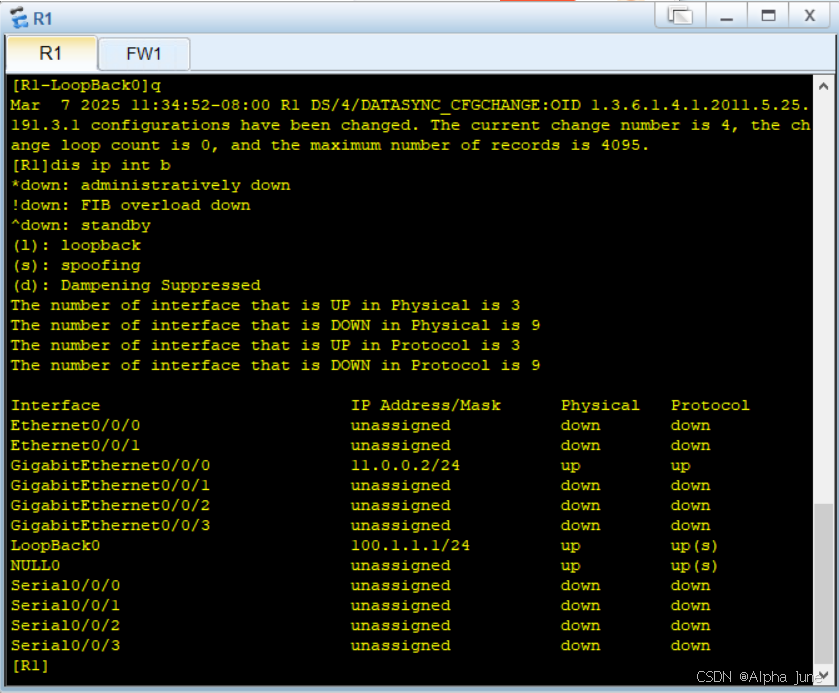The image size is (839, 693).
Task: Click the restore-down overlapping windows icon
Action: pos(680,16)
